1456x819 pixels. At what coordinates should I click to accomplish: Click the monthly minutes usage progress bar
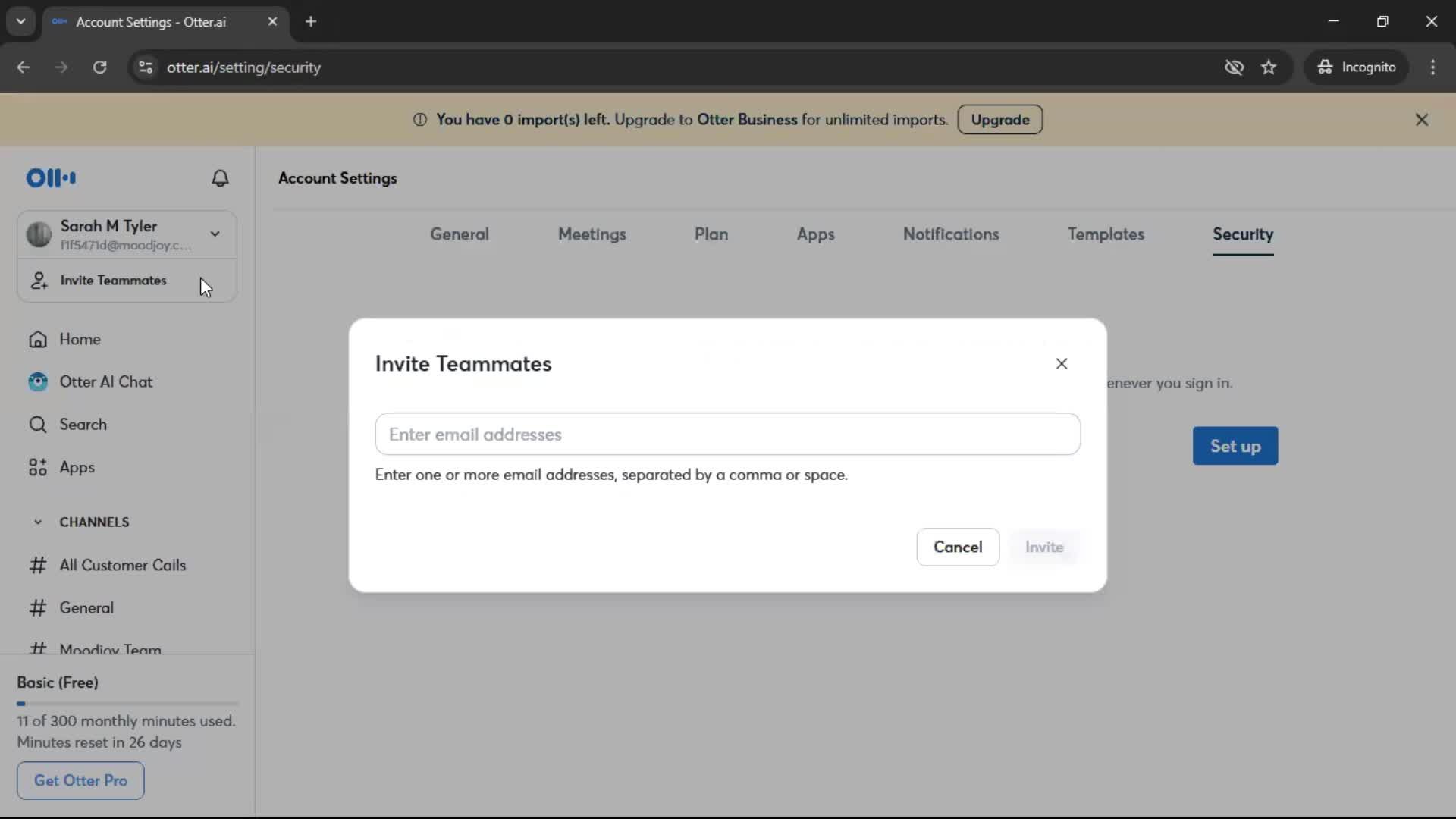127,704
